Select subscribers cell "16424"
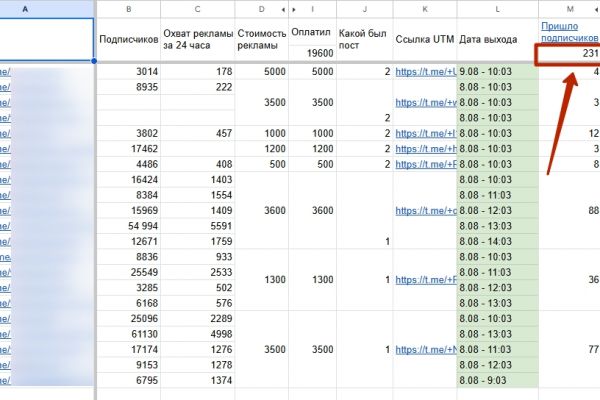Viewport: 600px width, 400px height. tap(129, 180)
